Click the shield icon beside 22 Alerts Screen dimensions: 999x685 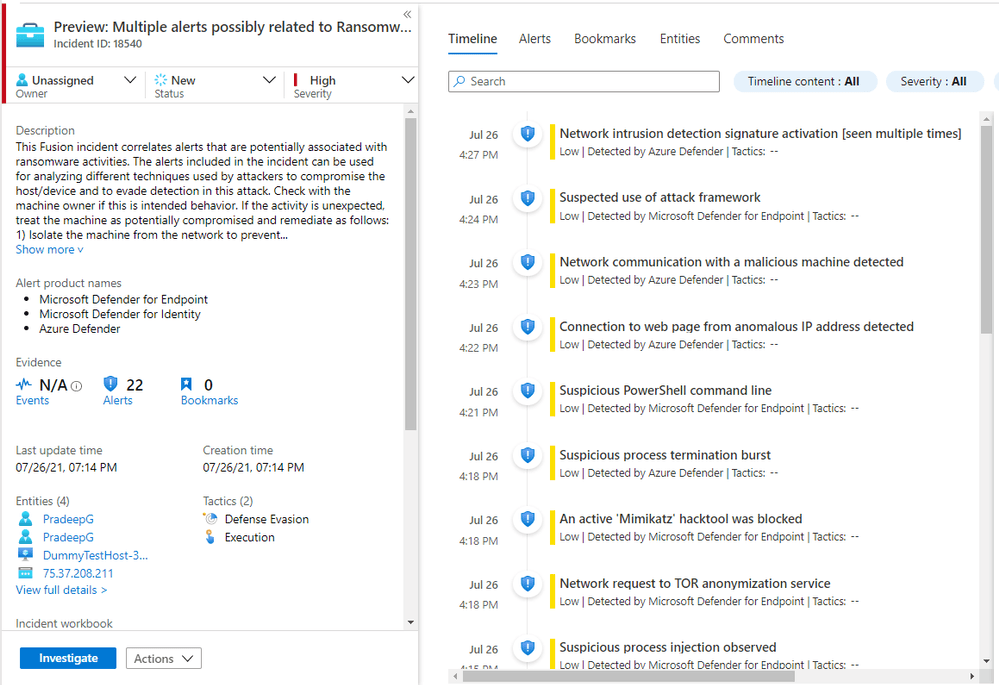pyautogui.click(x=110, y=384)
